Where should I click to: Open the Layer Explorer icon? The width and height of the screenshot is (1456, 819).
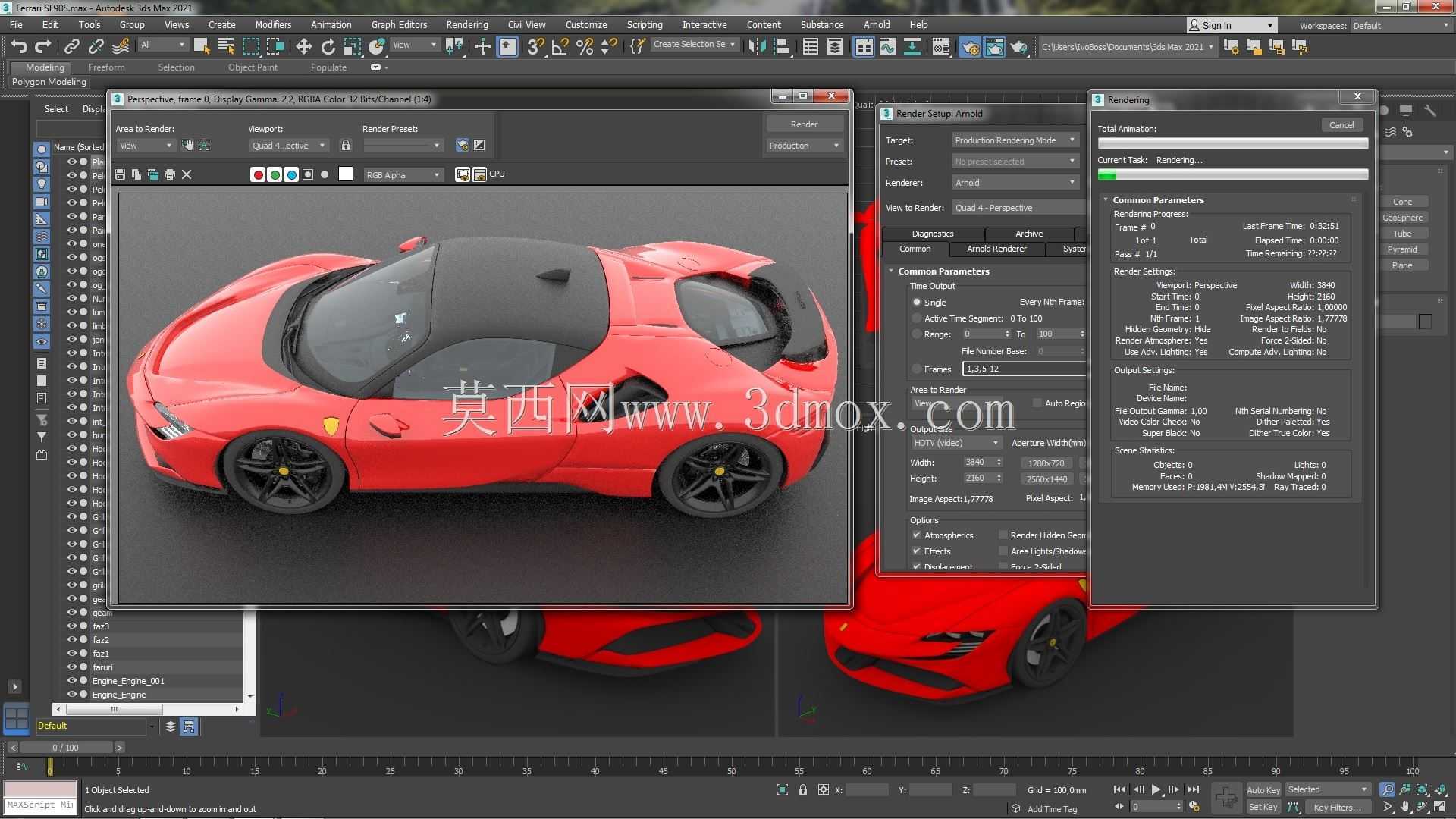pos(835,47)
